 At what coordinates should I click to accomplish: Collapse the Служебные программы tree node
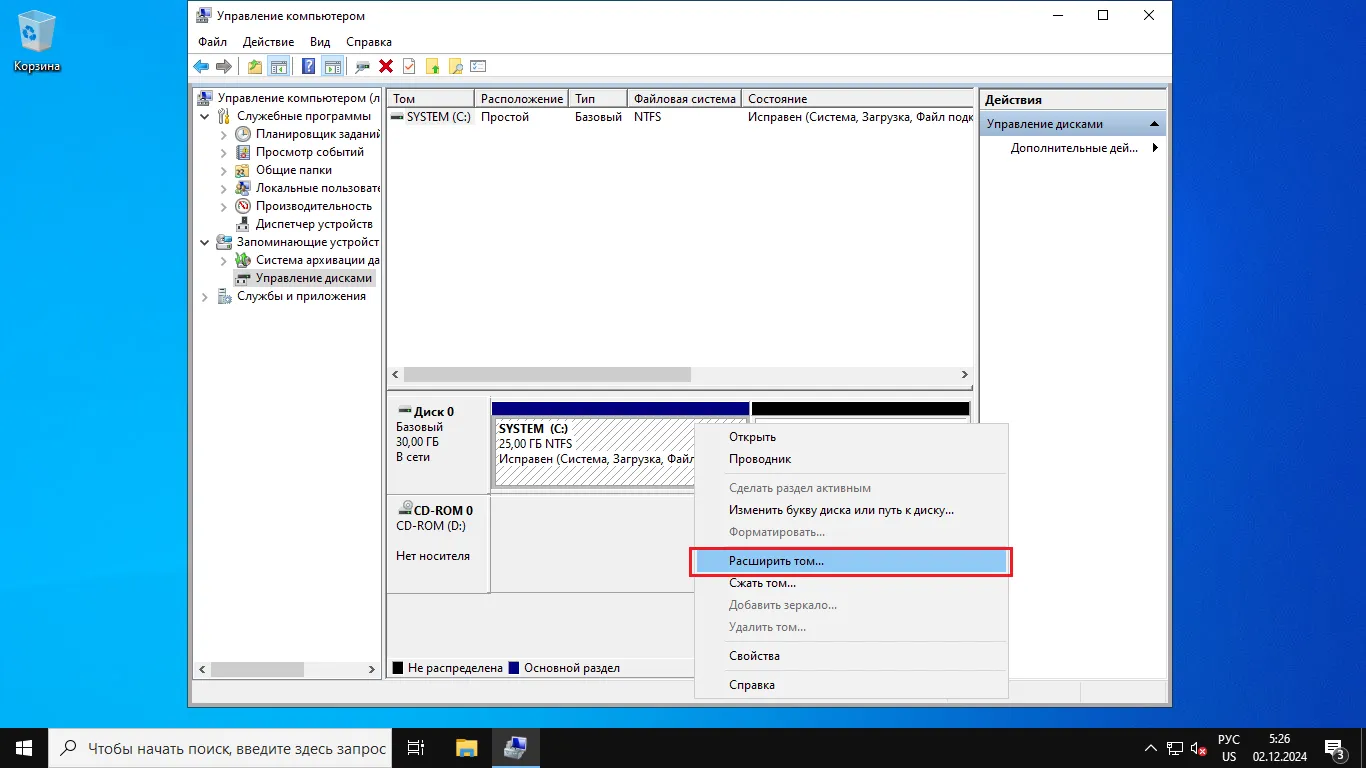205,116
